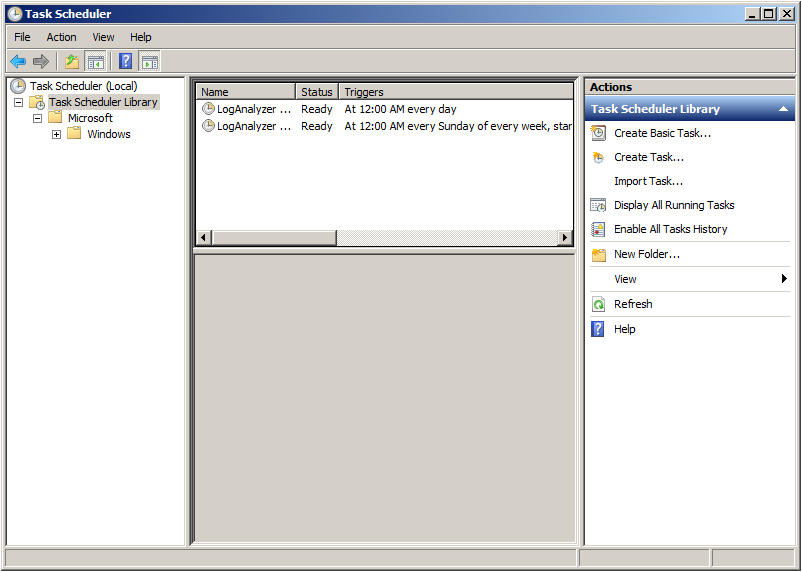Click the horizontal scrollbar right arrow
Screen dimensions: 802x572
[x=565, y=237]
